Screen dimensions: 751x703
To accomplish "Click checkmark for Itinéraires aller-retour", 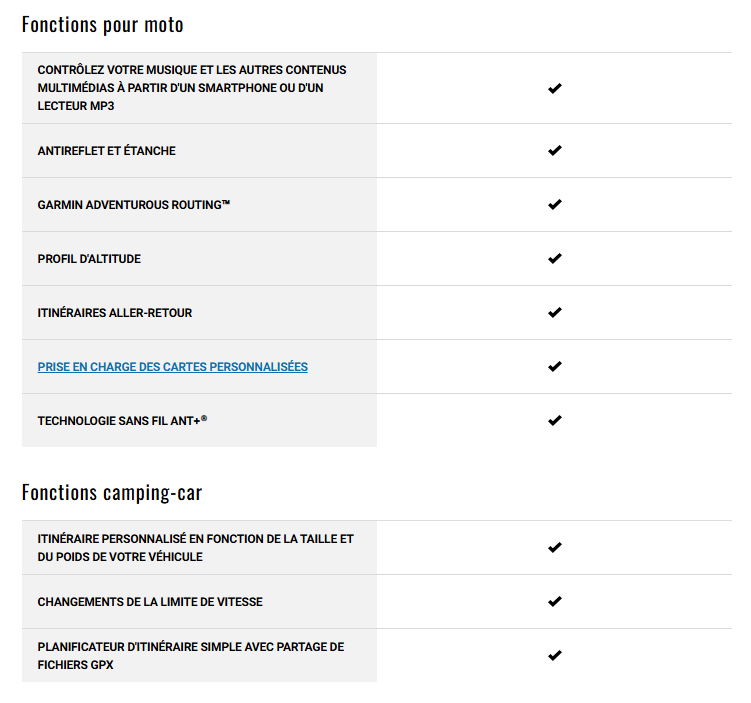I will coord(555,313).
